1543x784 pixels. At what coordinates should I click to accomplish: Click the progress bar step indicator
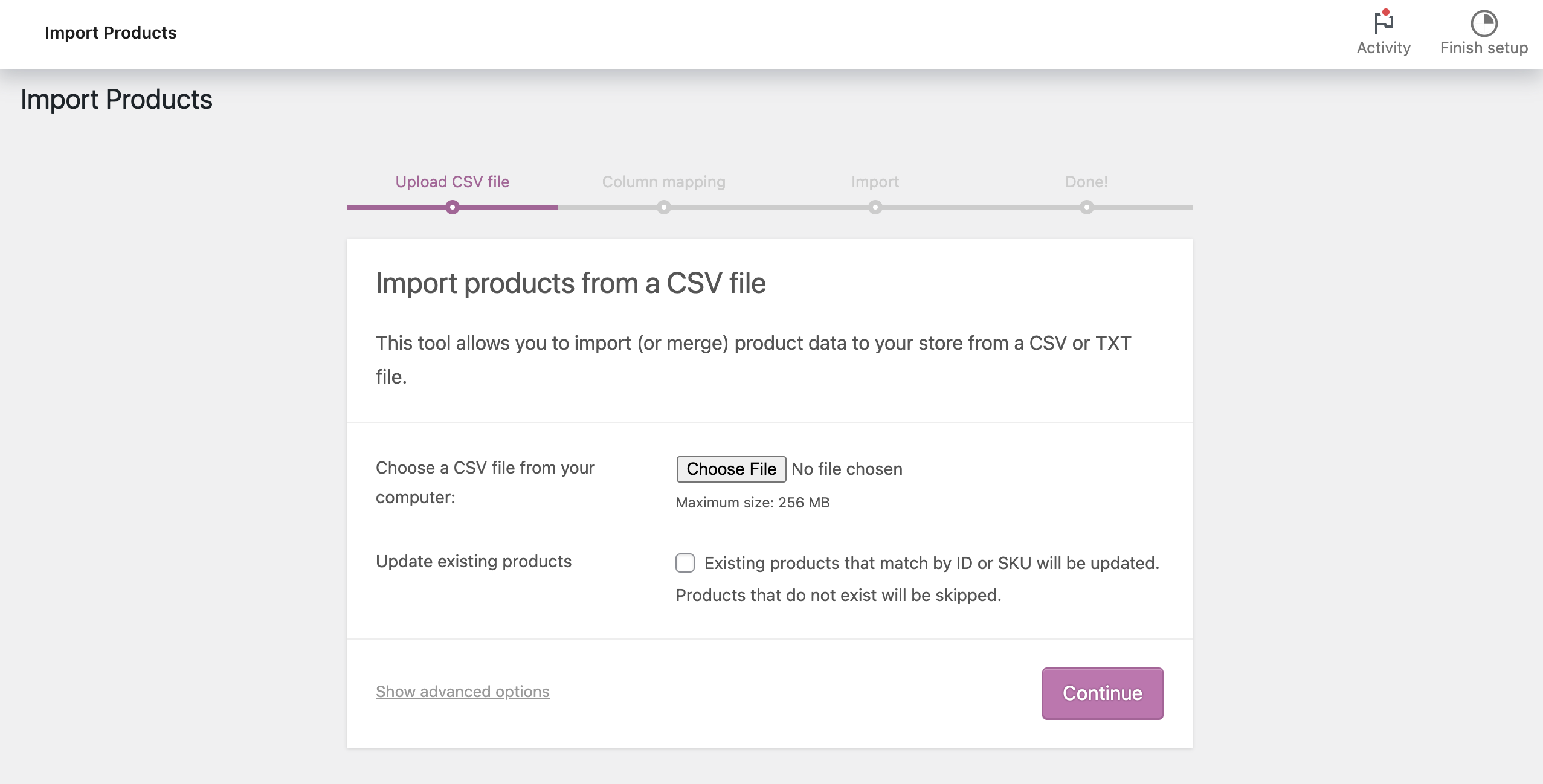[452, 206]
